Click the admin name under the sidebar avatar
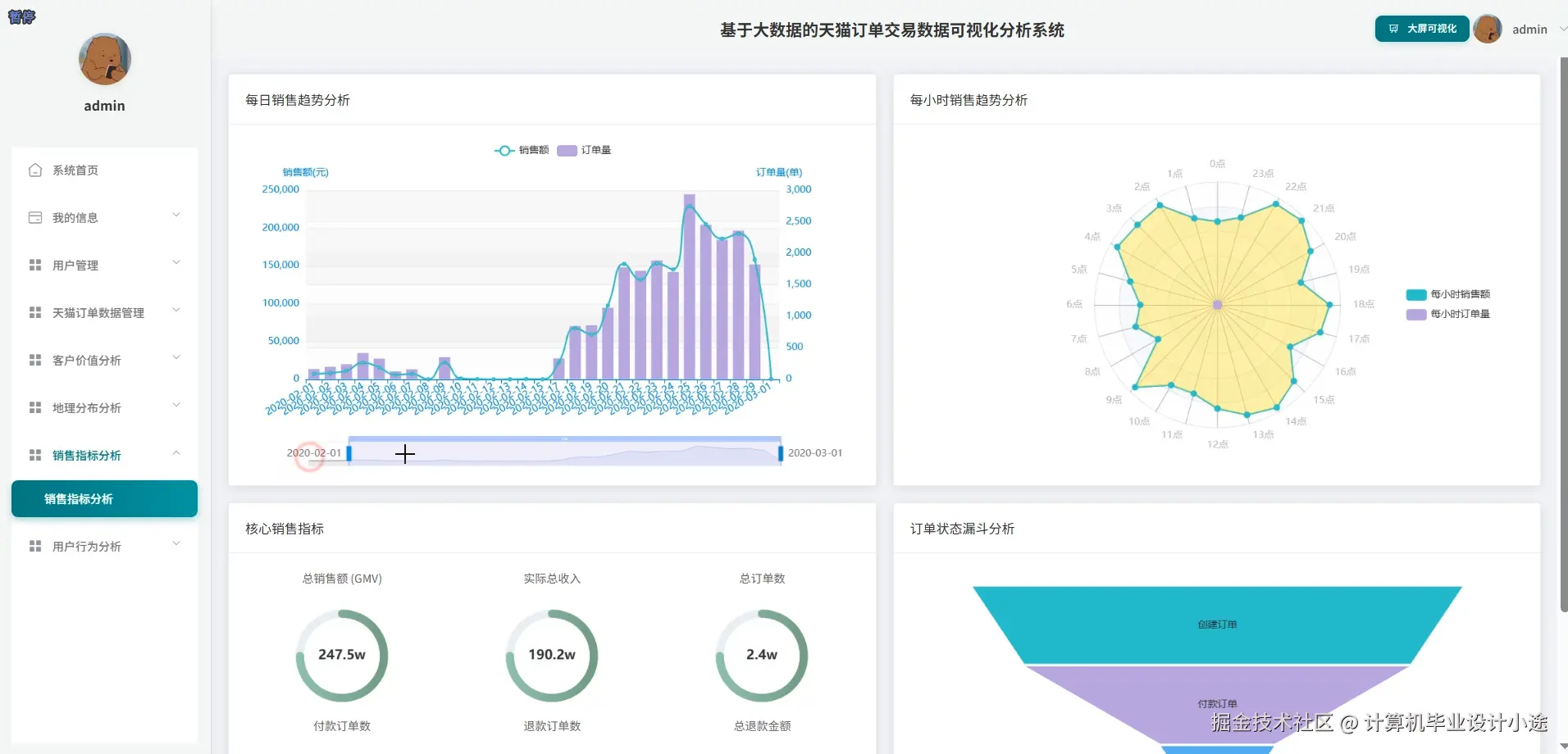The image size is (1568, 754). 105,106
